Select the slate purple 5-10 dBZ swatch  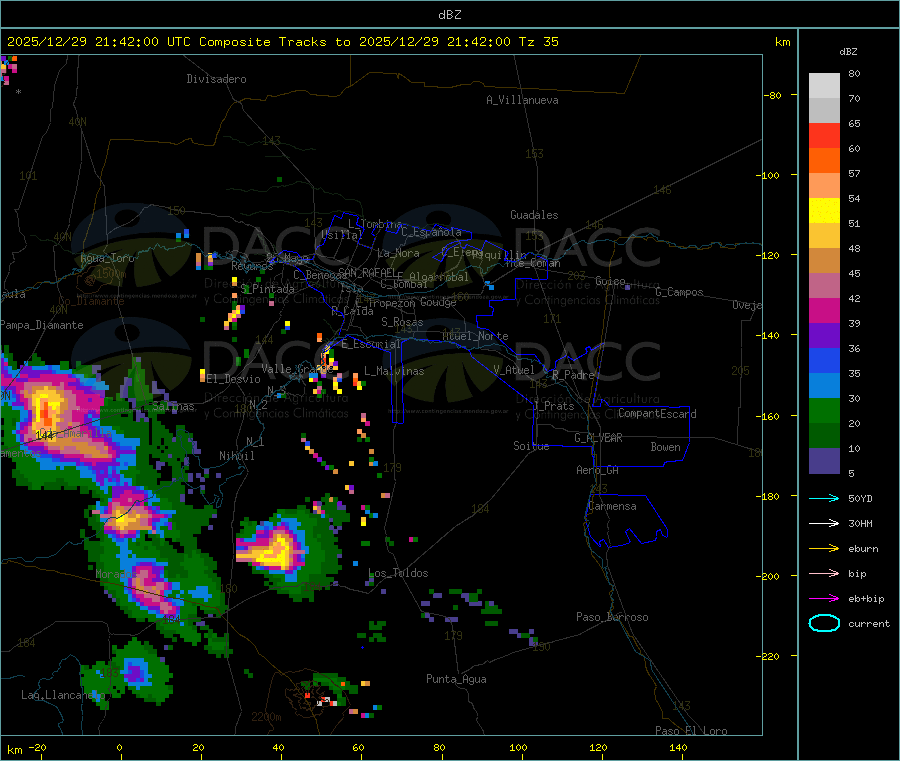pyautogui.click(x=824, y=461)
